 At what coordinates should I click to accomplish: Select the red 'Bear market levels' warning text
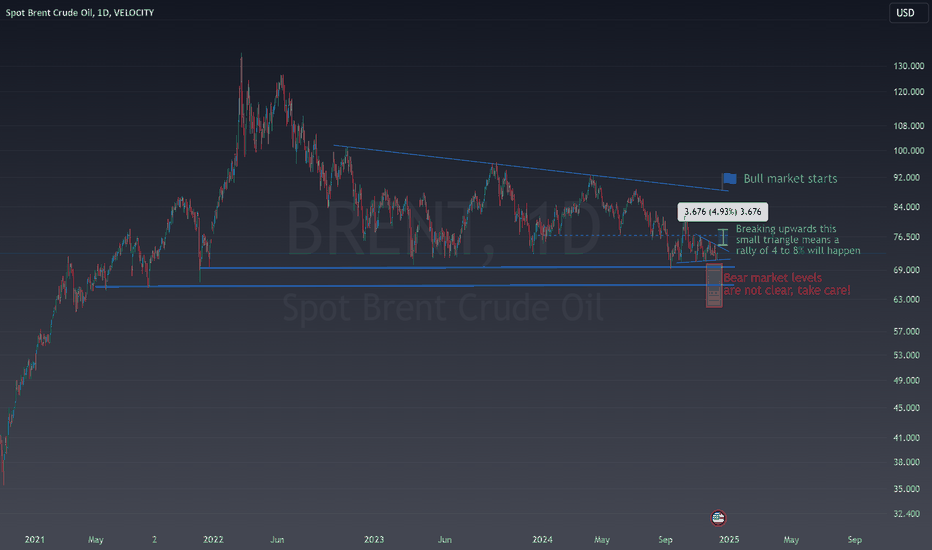click(786, 284)
